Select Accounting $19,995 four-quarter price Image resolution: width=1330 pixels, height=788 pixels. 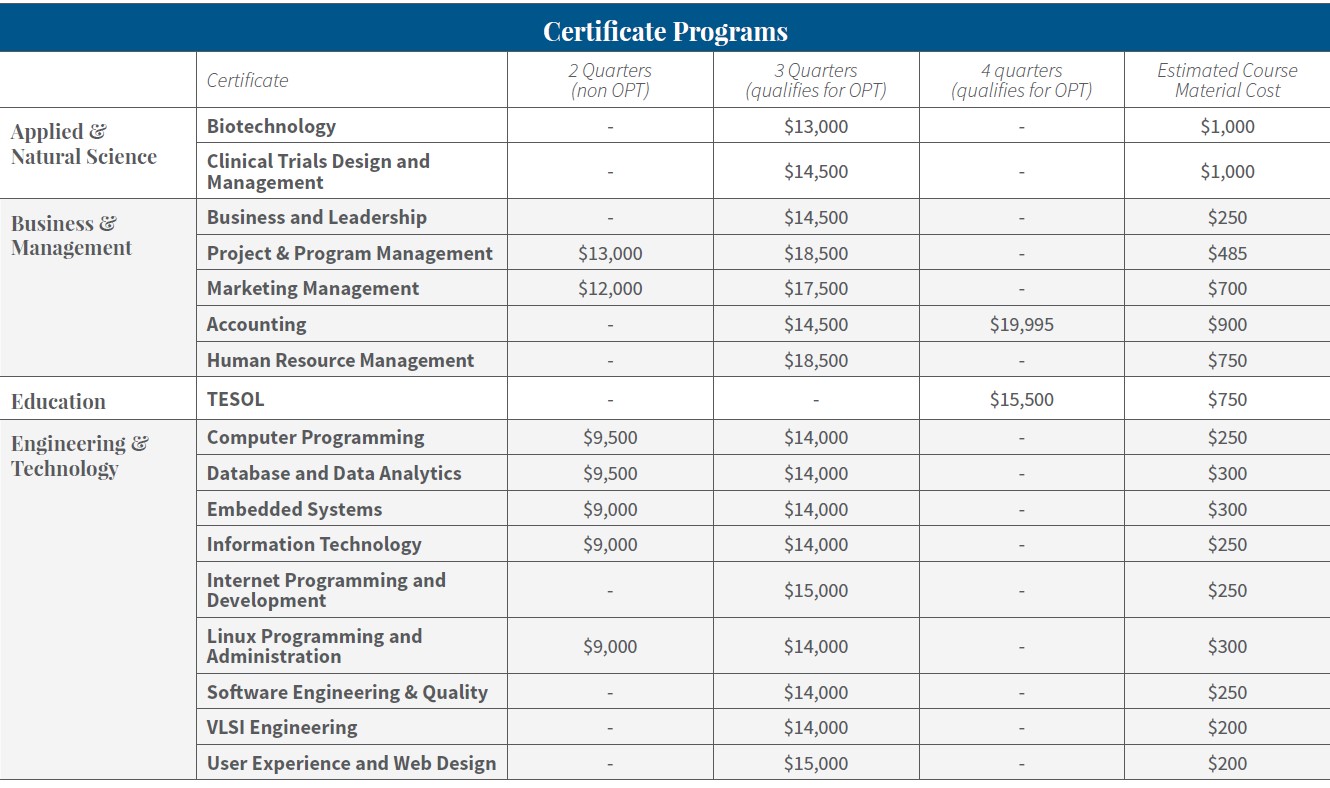tap(1022, 324)
